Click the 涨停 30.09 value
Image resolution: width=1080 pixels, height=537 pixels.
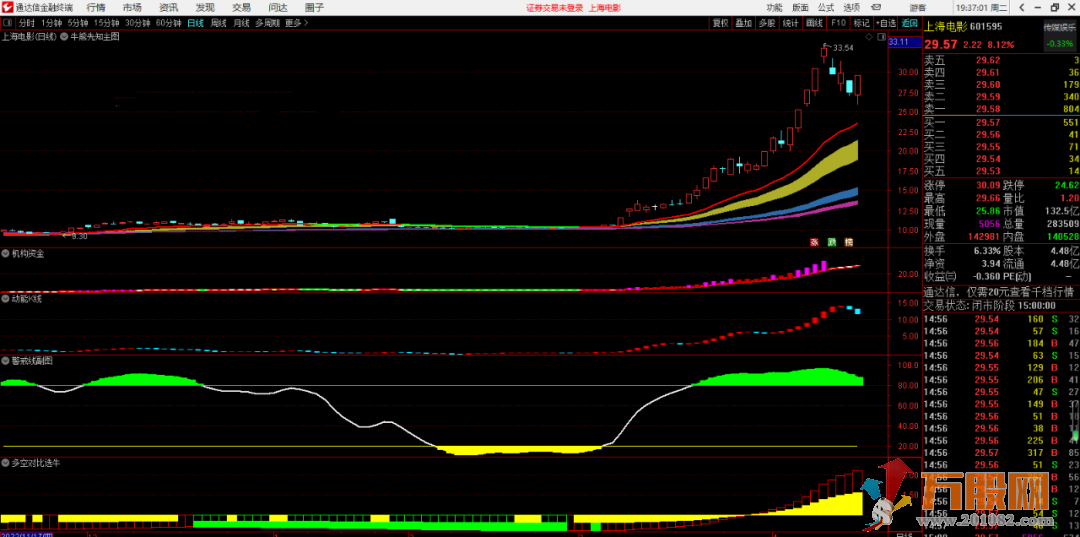point(989,185)
